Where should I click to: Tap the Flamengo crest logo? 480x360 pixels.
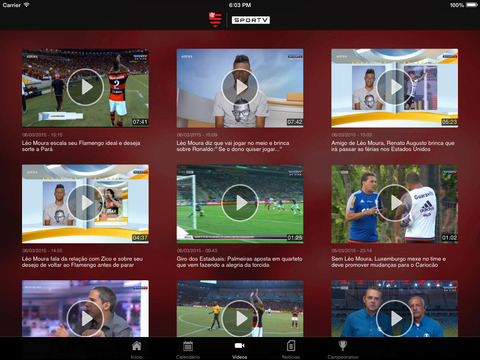tap(215, 20)
